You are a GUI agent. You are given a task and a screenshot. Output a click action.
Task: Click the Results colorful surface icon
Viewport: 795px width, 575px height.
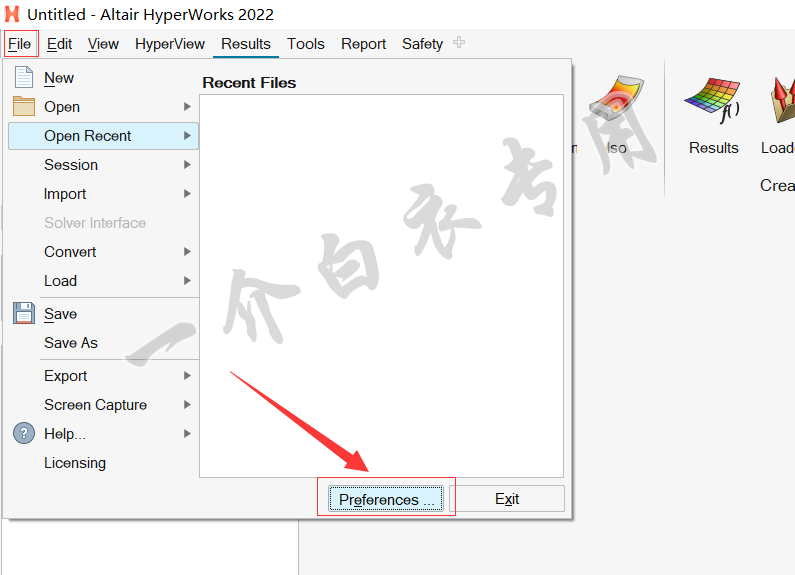(713, 100)
